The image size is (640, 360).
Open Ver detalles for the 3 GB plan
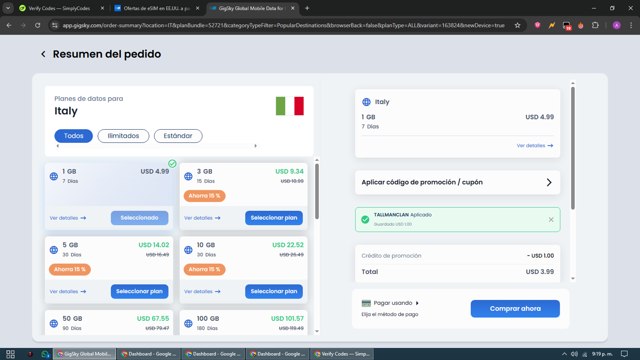(x=202, y=218)
